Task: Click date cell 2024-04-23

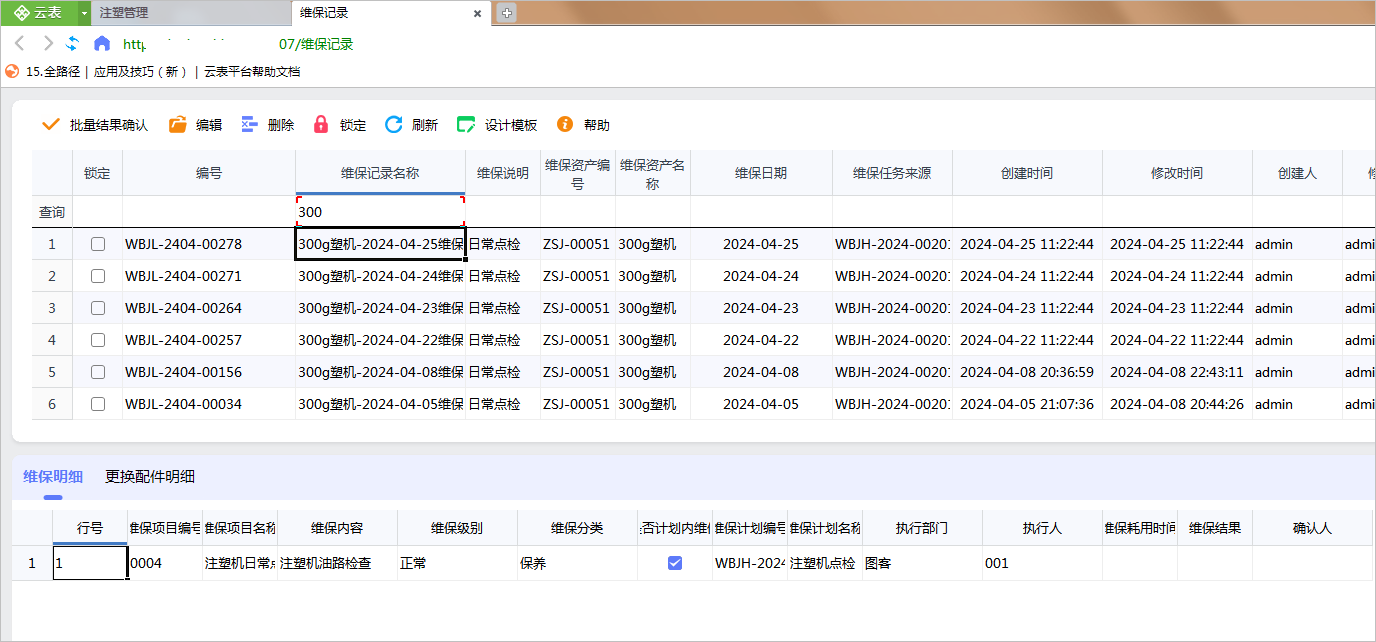Action: (x=761, y=308)
